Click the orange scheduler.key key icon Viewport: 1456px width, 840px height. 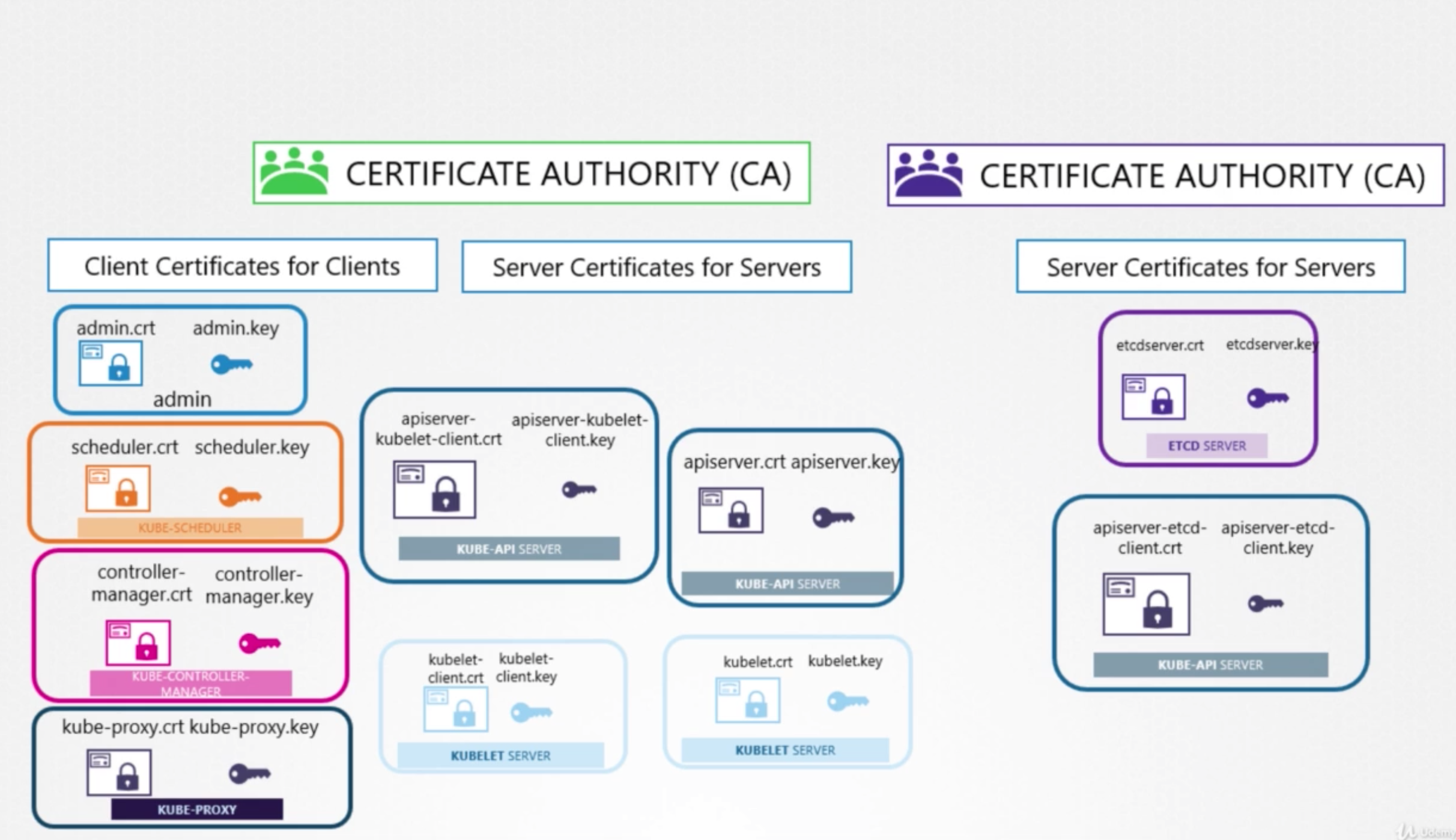[x=240, y=497]
